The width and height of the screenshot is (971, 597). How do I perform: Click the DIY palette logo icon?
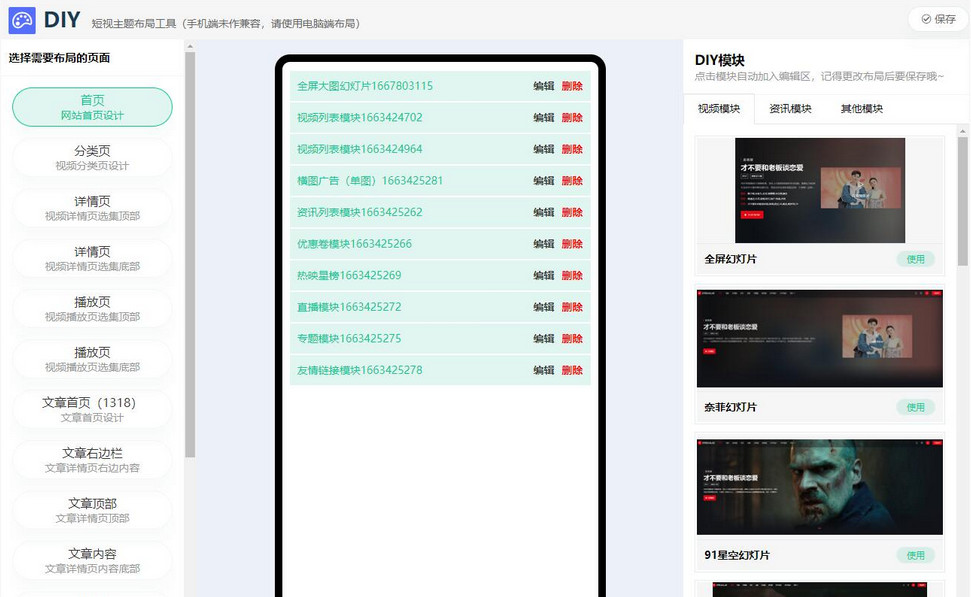[x=22, y=20]
